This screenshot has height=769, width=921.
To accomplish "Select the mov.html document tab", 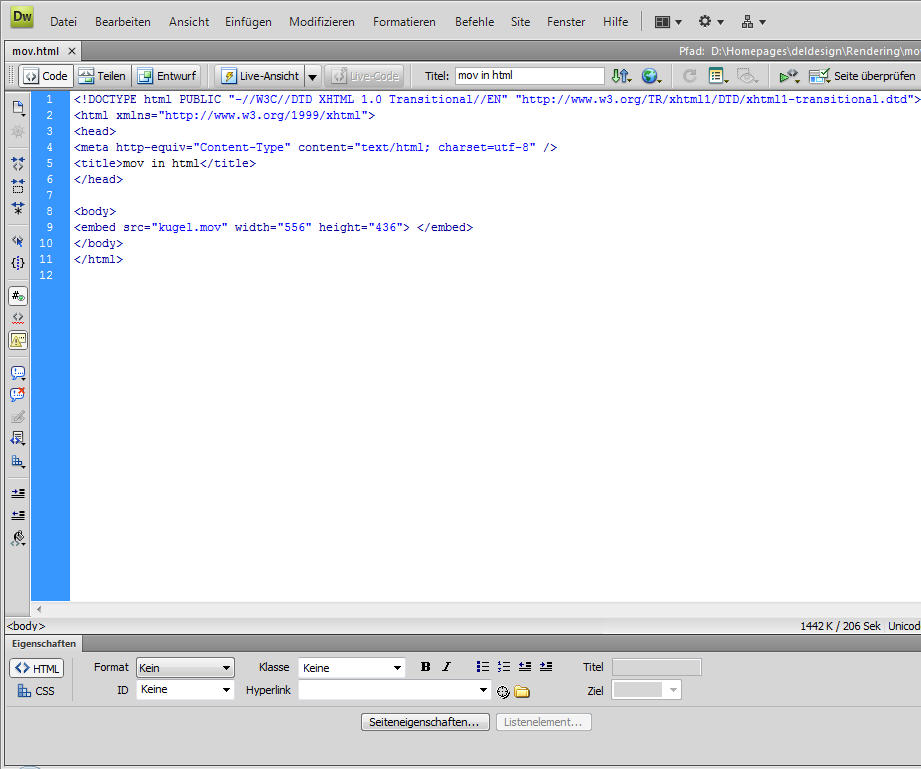I will [36, 51].
